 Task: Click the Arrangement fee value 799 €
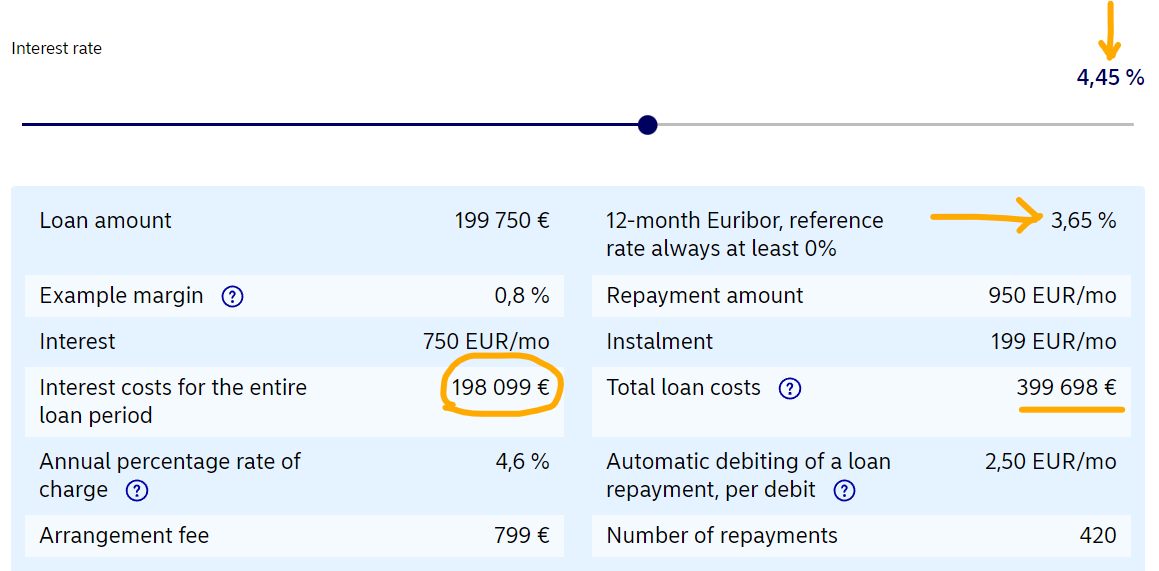(522, 535)
